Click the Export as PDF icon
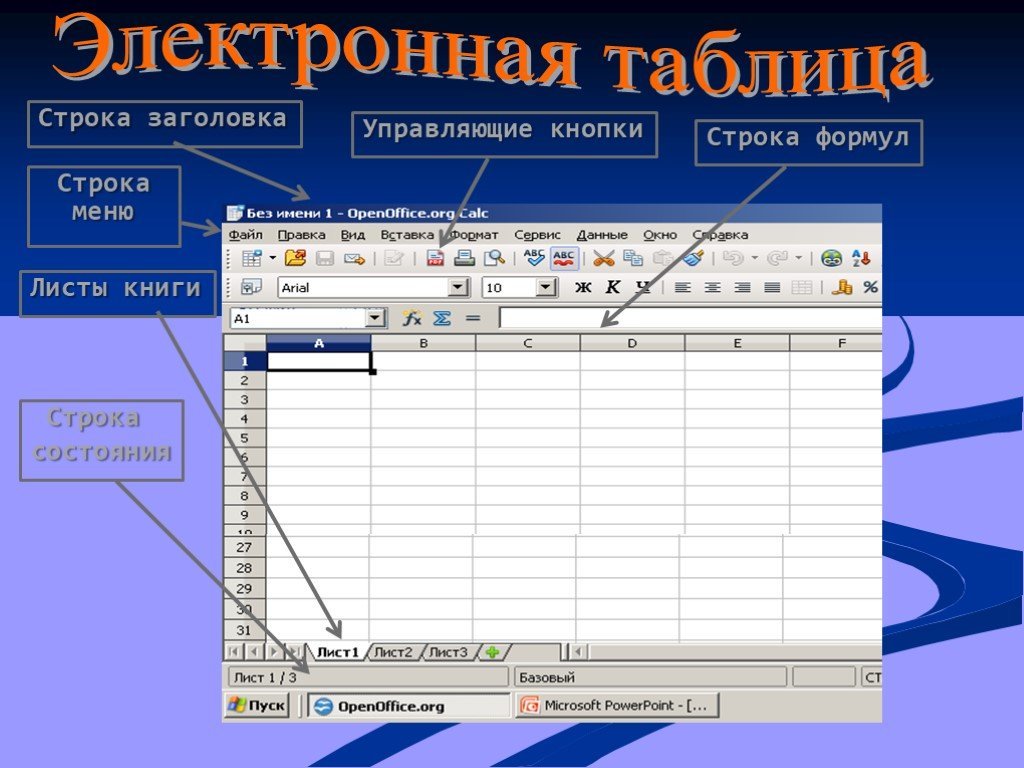 pyautogui.click(x=435, y=258)
